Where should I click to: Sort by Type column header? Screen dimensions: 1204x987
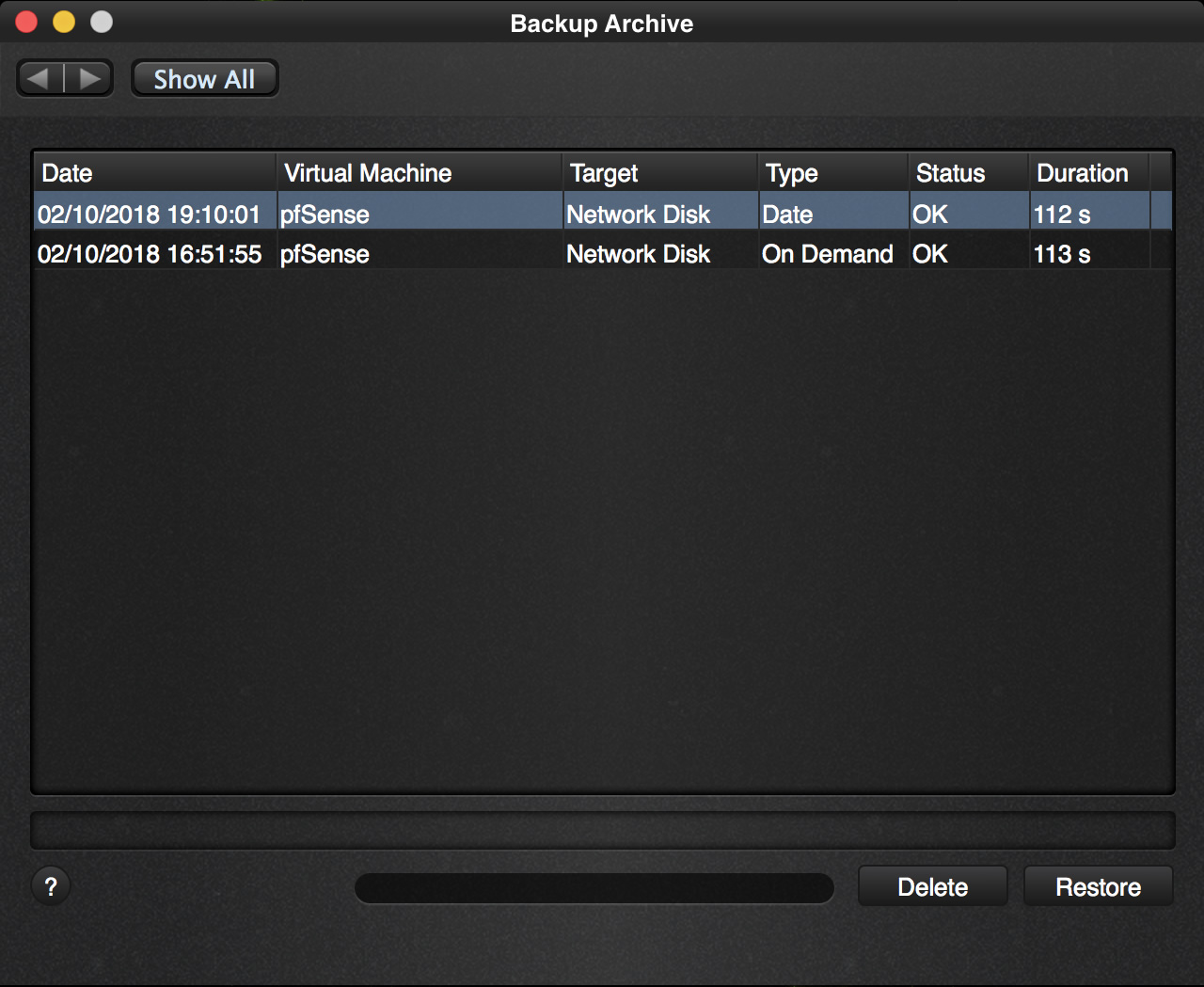(x=833, y=173)
